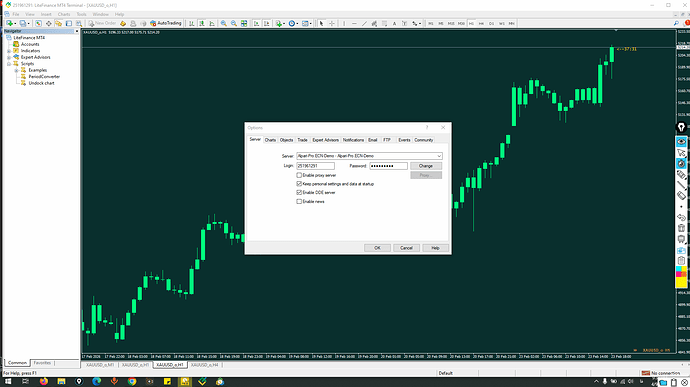Toggle the Market Watch toolbar icon

point(38,23)
